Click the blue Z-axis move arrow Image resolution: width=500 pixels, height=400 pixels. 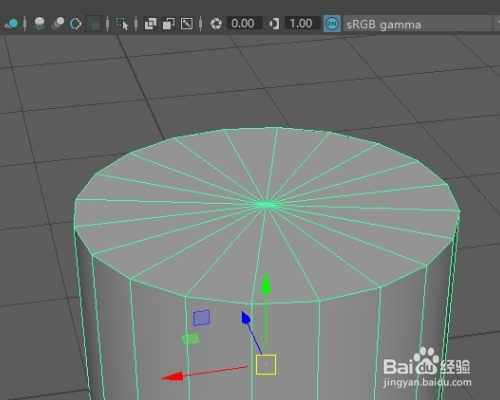(x=245, y=318)
